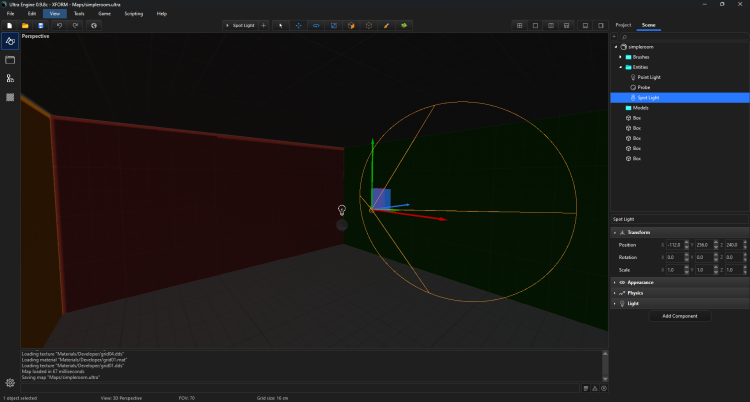
Task: Click the New file icon
Action: point(9,25)
